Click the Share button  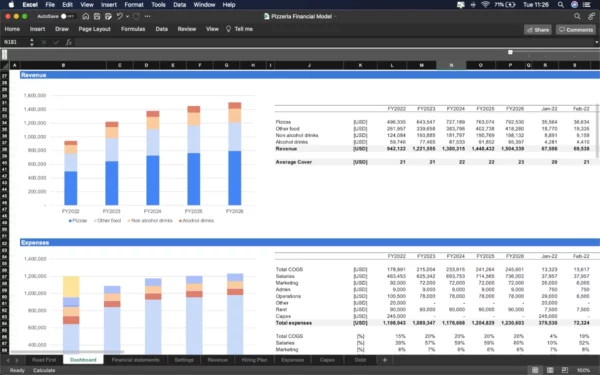[x=538, y=29]
